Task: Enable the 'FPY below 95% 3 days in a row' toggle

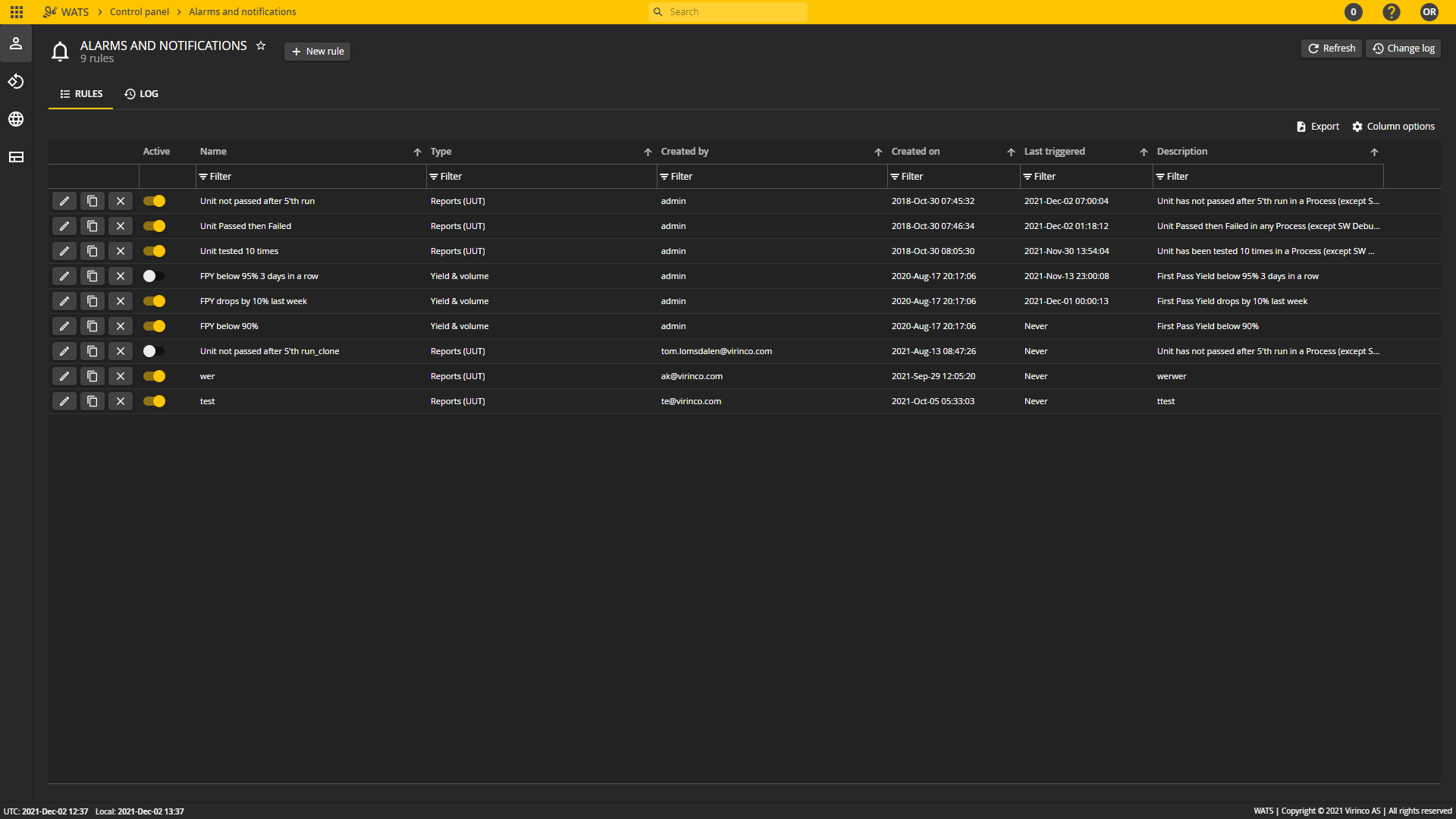Action: click(155, 276)
